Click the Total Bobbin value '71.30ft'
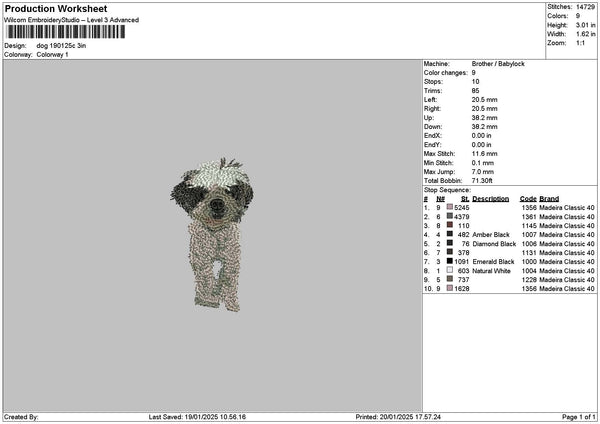The width and height of the screenshot is (600, 424). click(482, 181)
